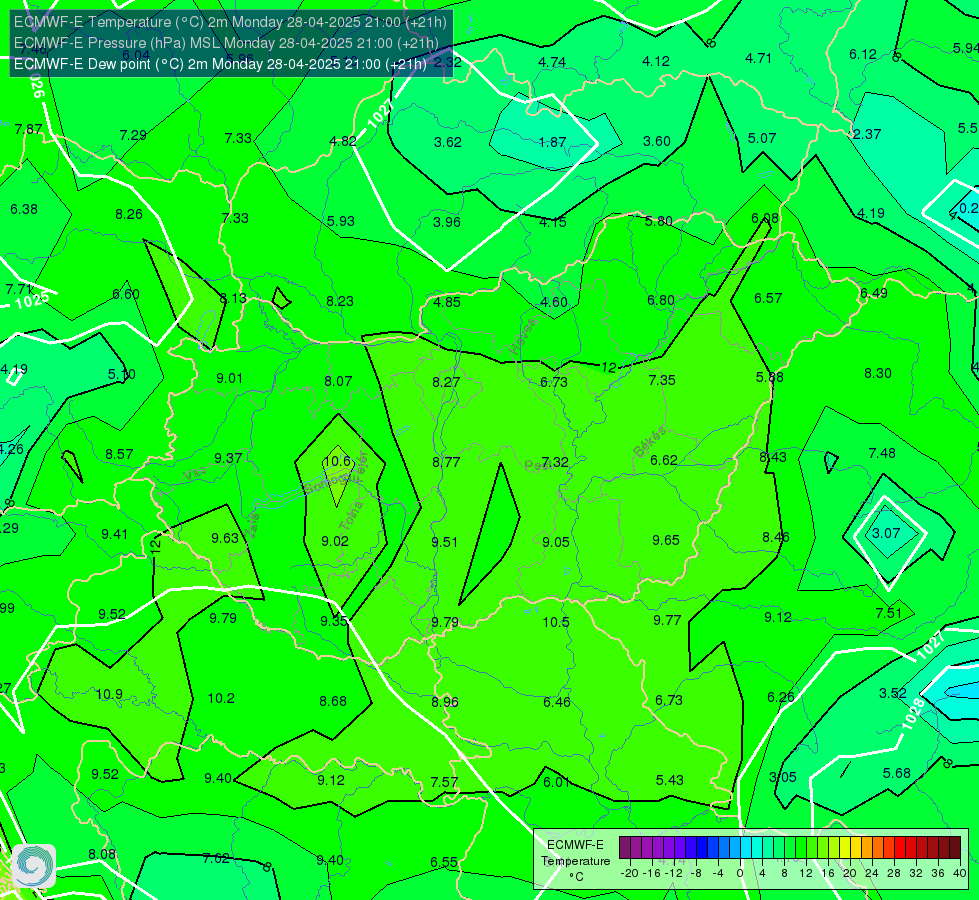Select the ECMWF-E Pressure MSL layer title

[225, 43]
